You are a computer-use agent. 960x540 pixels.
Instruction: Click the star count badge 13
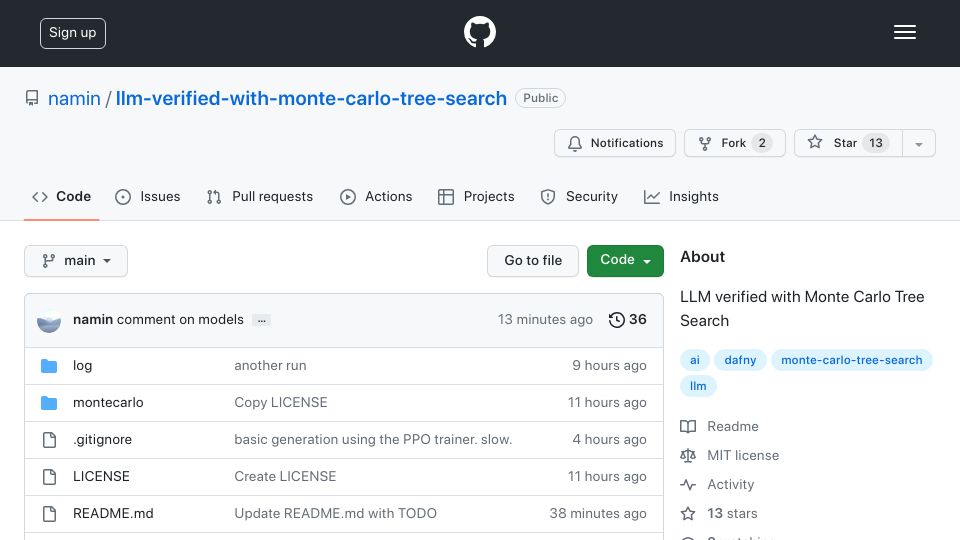[x=876, y=143]
